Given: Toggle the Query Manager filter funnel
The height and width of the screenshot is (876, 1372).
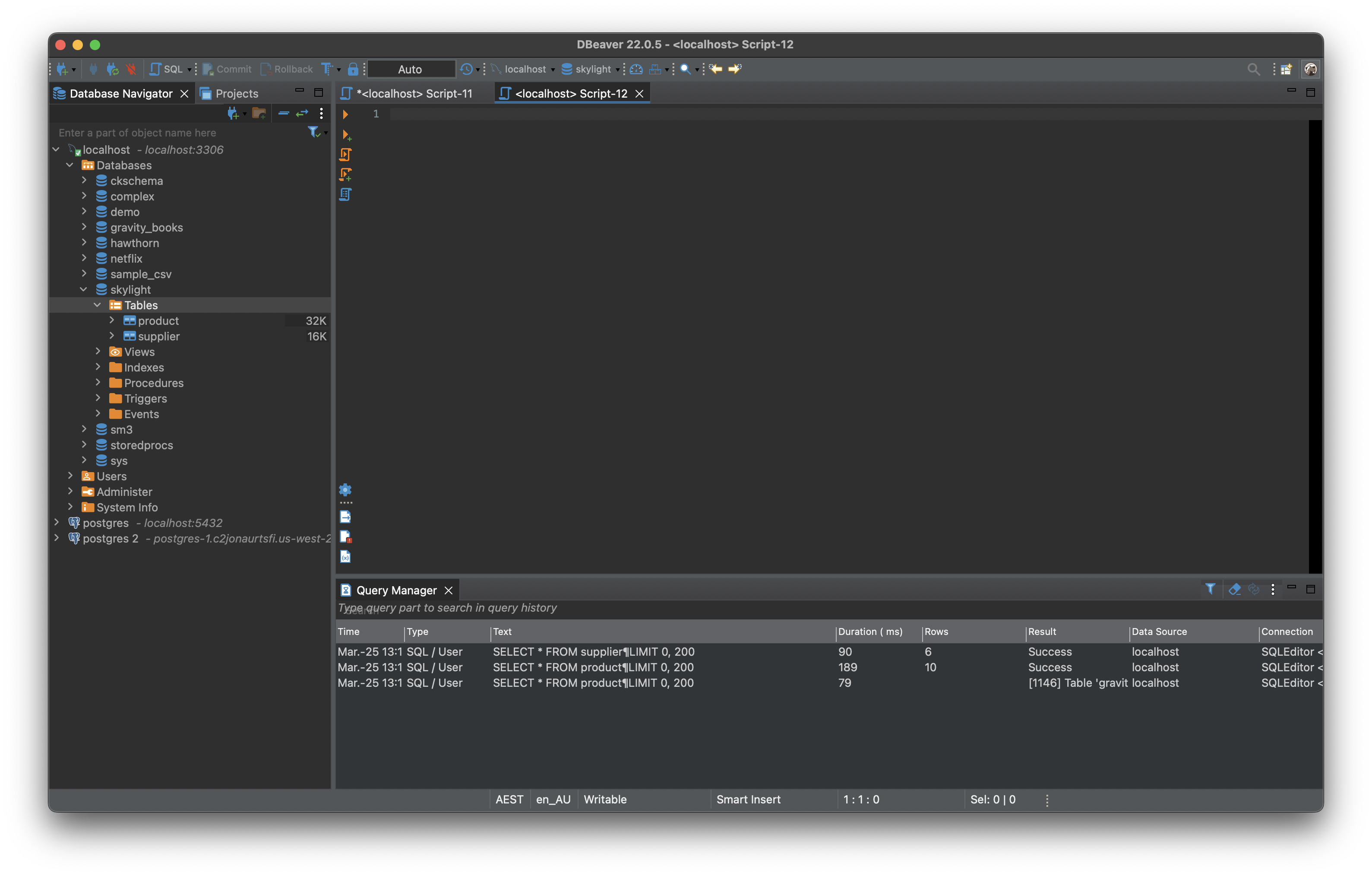Looking at the screenshot, I should (1210, 589).
